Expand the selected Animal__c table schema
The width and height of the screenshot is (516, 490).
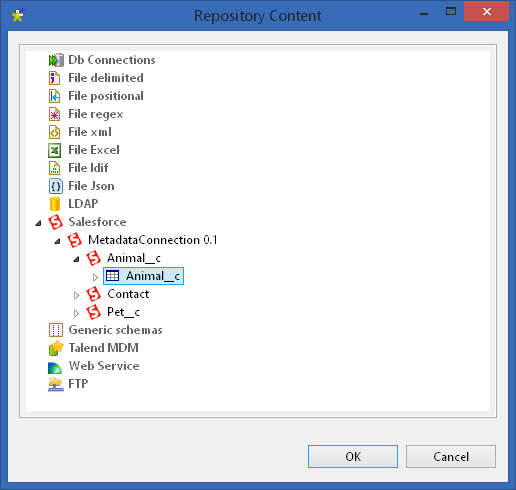(x=95, y=277)
